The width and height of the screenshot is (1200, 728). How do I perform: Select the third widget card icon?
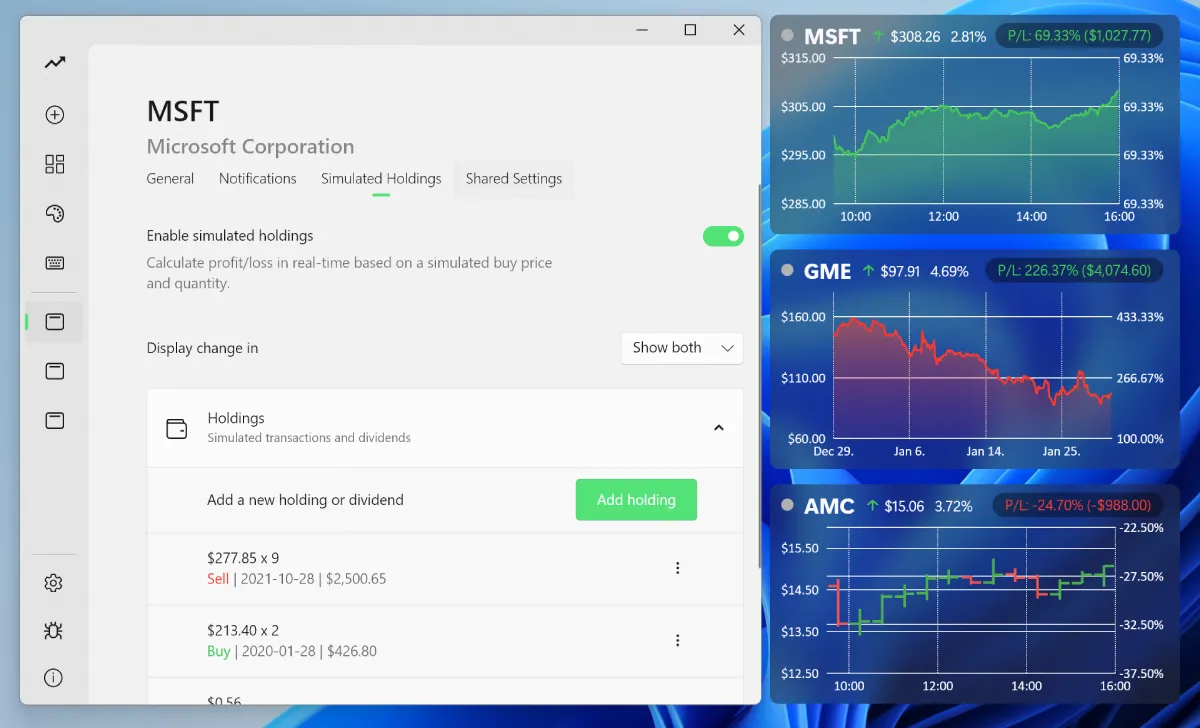[53, 420]
